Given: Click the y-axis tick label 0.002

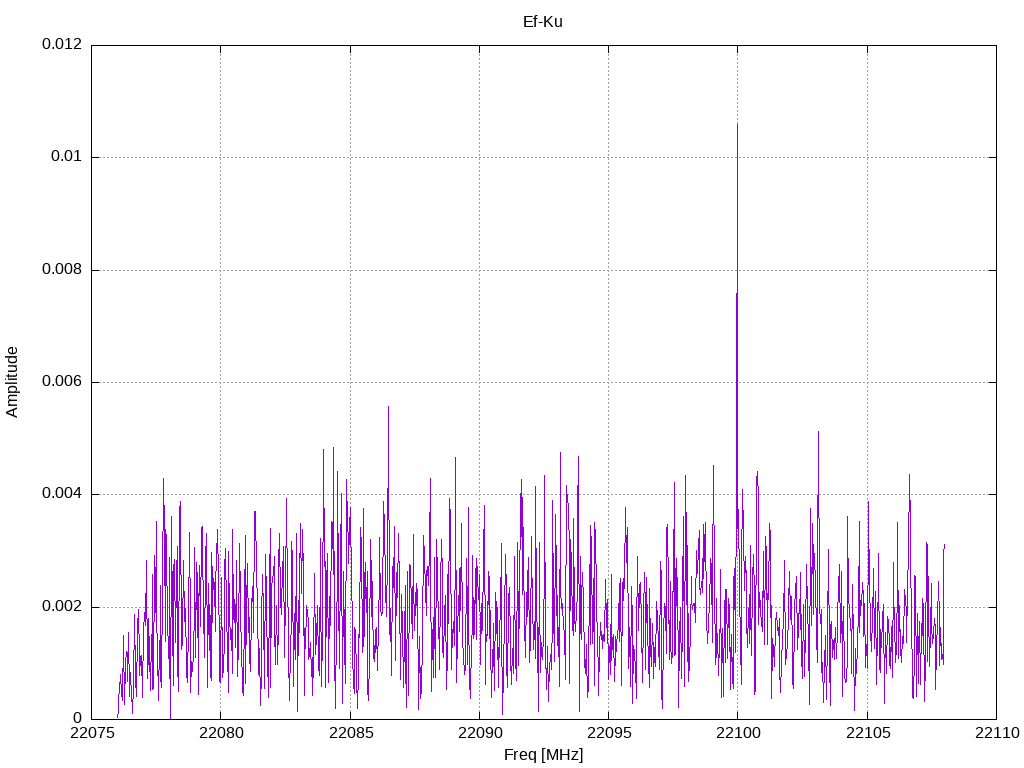Looking at the screenshot, I should pos(62,606).
